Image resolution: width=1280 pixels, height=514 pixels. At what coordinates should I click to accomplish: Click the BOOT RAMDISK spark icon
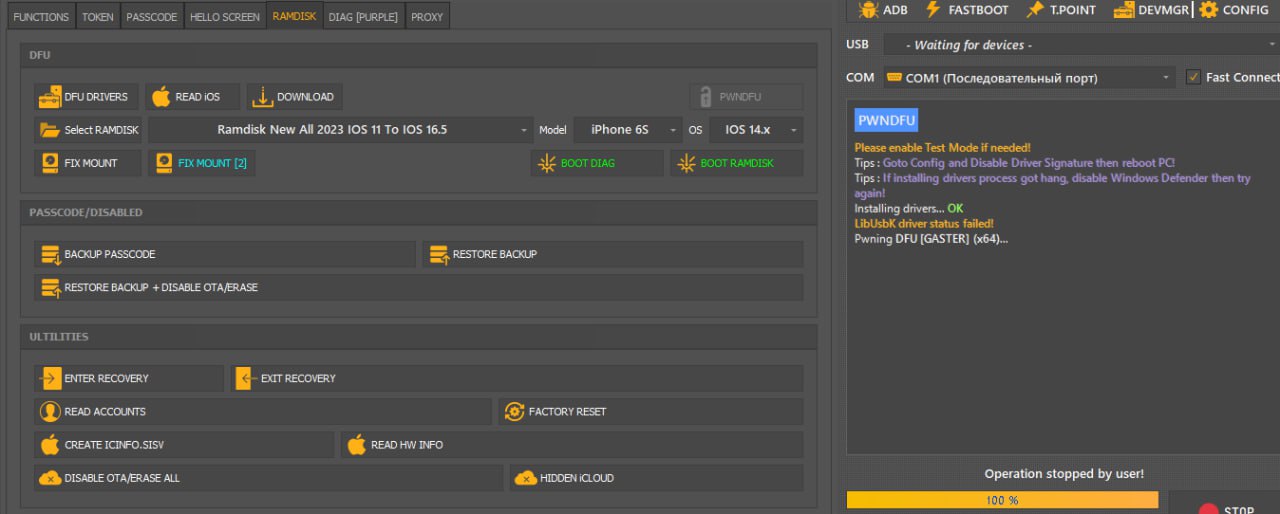(x=686, y=163)
